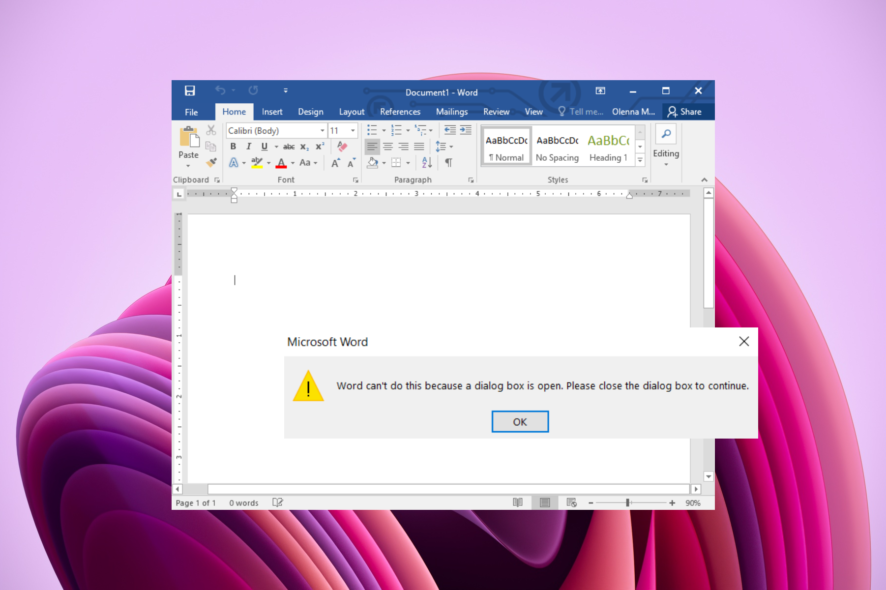Select Center alignment option
This screenshot has width=886, height=590.
[x=388, y=147]
